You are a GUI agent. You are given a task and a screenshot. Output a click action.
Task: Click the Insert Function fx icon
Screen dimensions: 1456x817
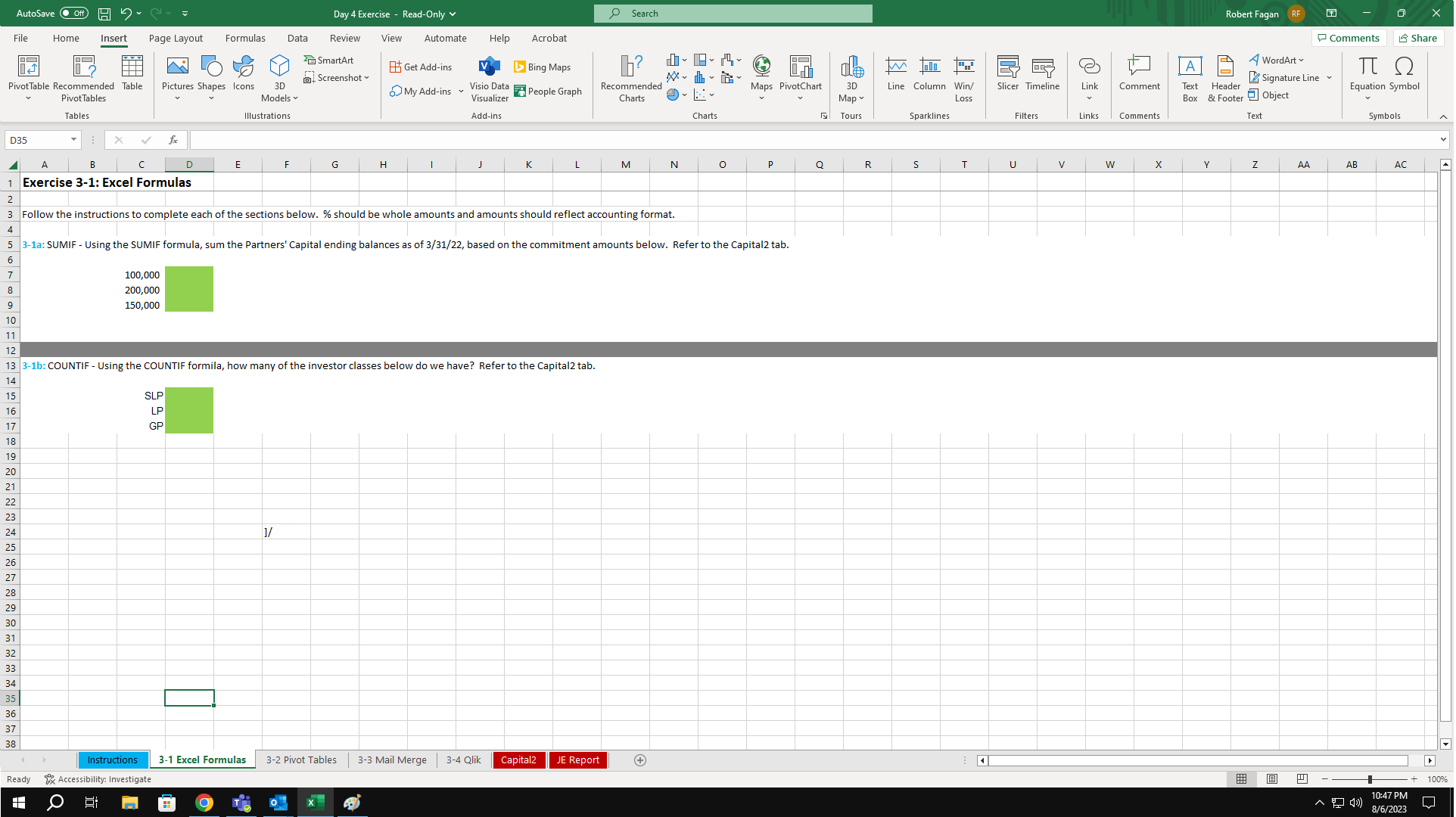pos(173,140)
